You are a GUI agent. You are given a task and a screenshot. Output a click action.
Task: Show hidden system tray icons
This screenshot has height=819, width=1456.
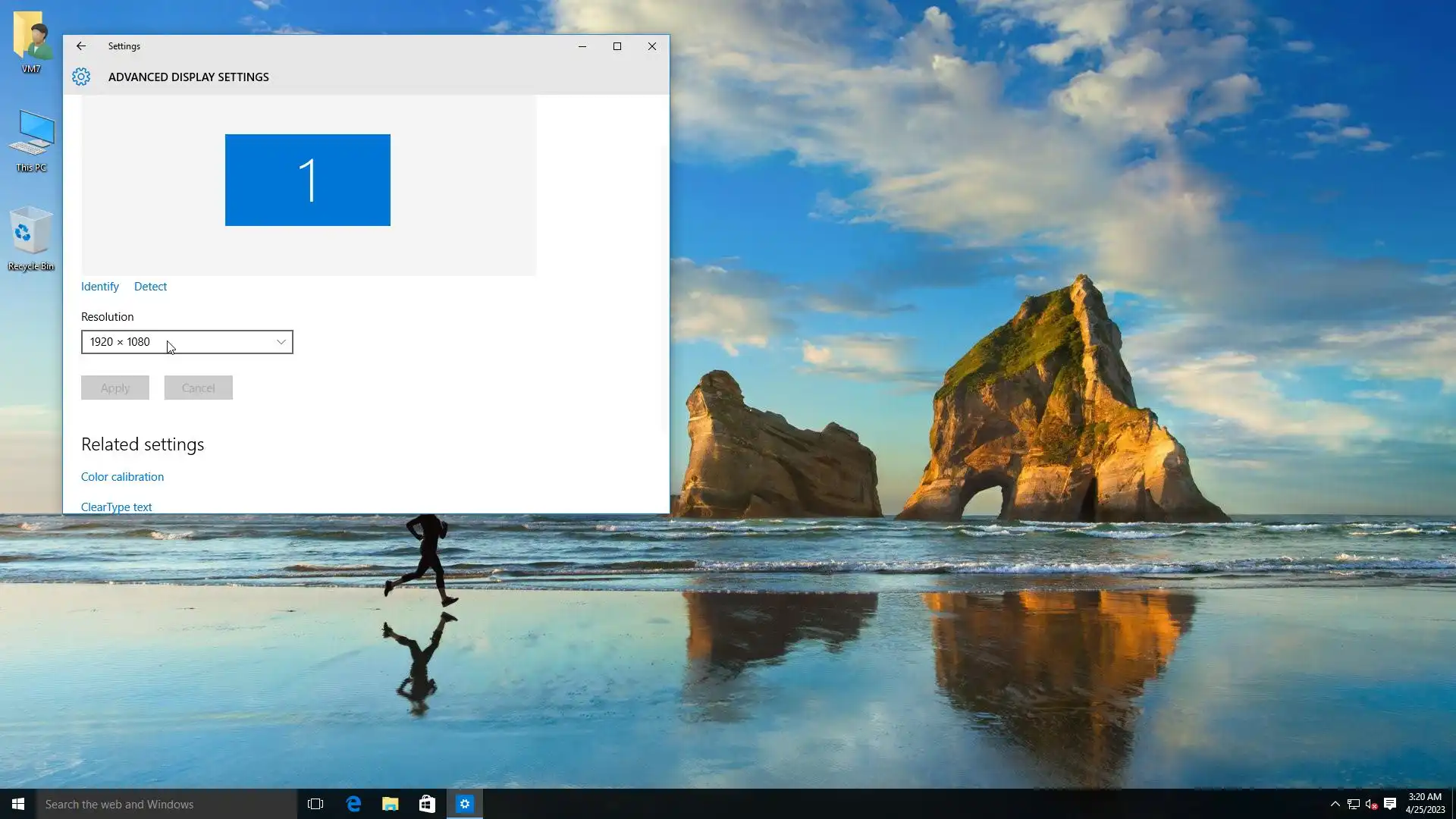point(1335,804)
